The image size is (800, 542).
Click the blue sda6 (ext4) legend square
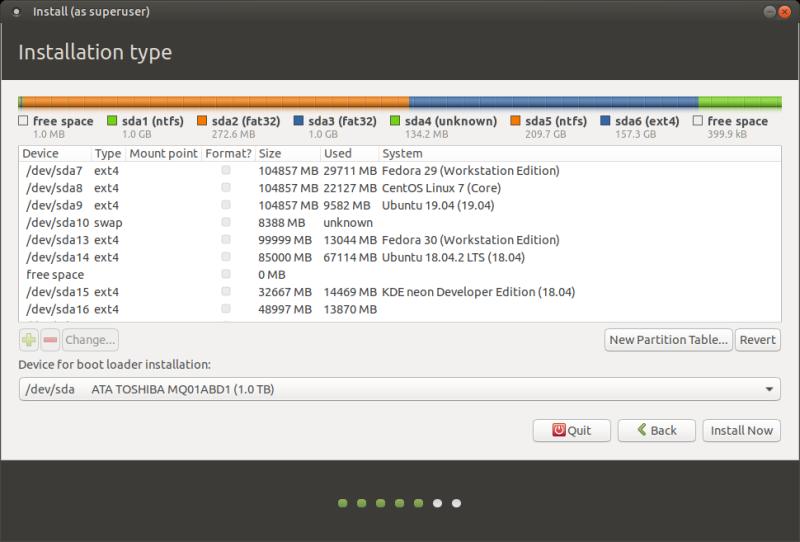click(606, 121)
